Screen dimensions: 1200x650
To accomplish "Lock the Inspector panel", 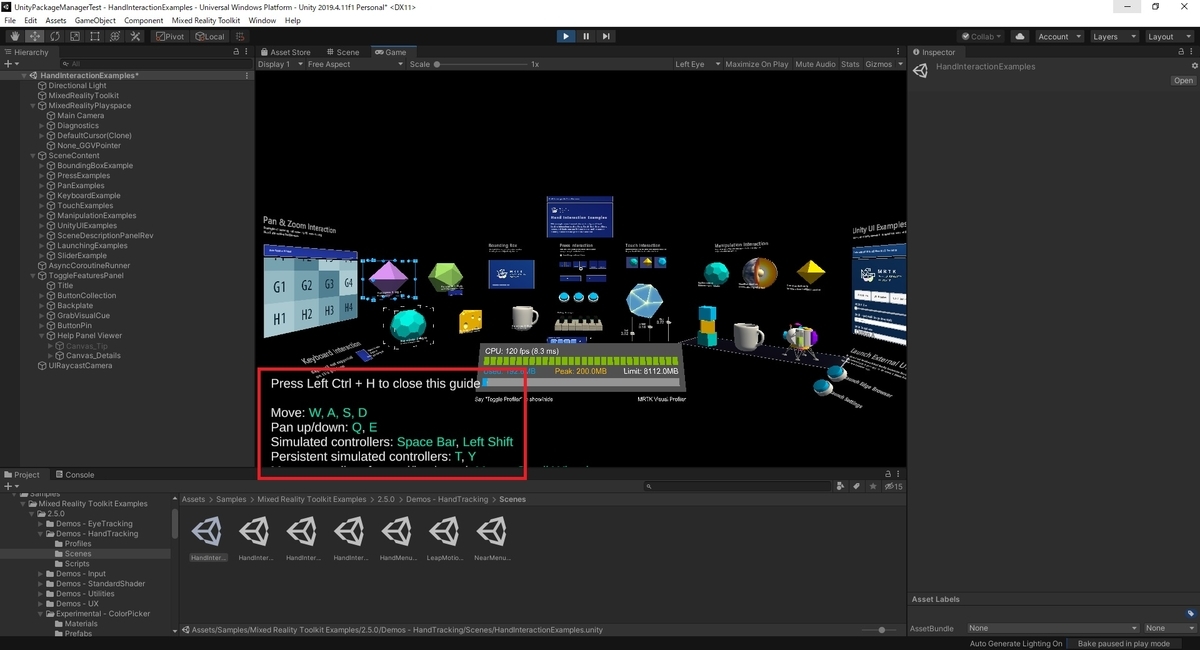I will click(1183, 52).
